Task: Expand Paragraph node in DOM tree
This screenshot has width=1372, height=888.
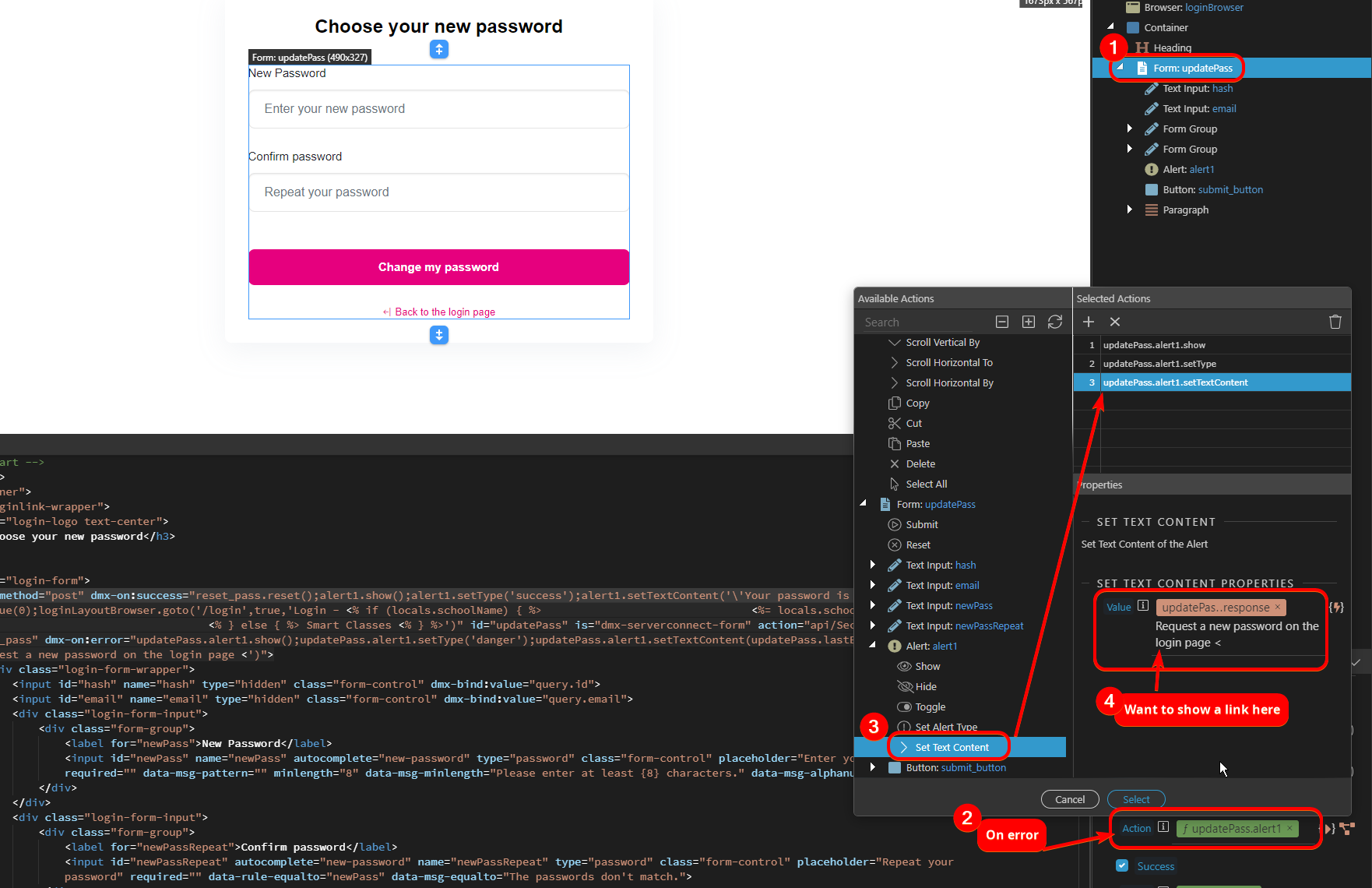Action: point(1130,210)
